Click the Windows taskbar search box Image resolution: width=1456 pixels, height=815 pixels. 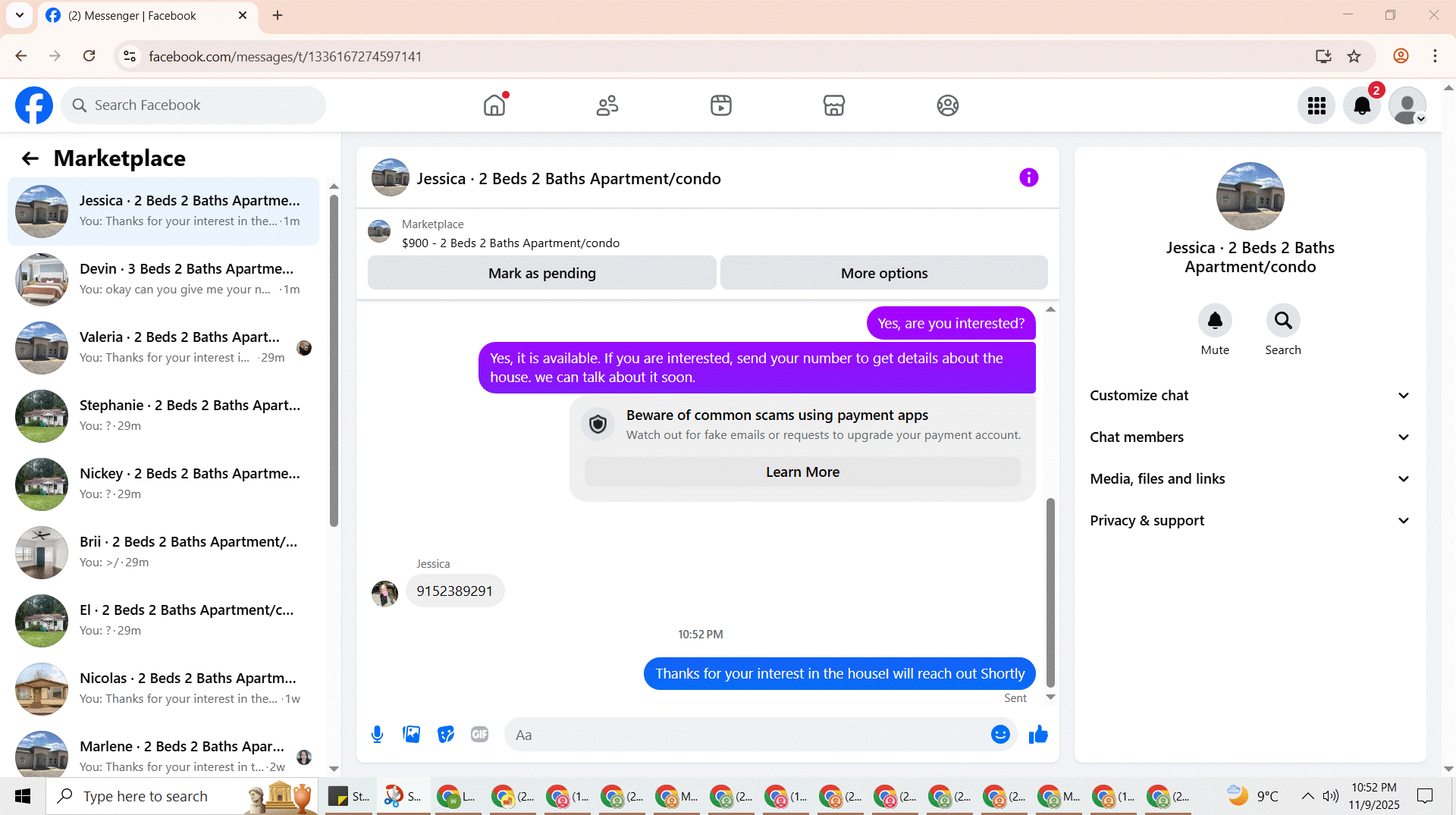[182, 796]
